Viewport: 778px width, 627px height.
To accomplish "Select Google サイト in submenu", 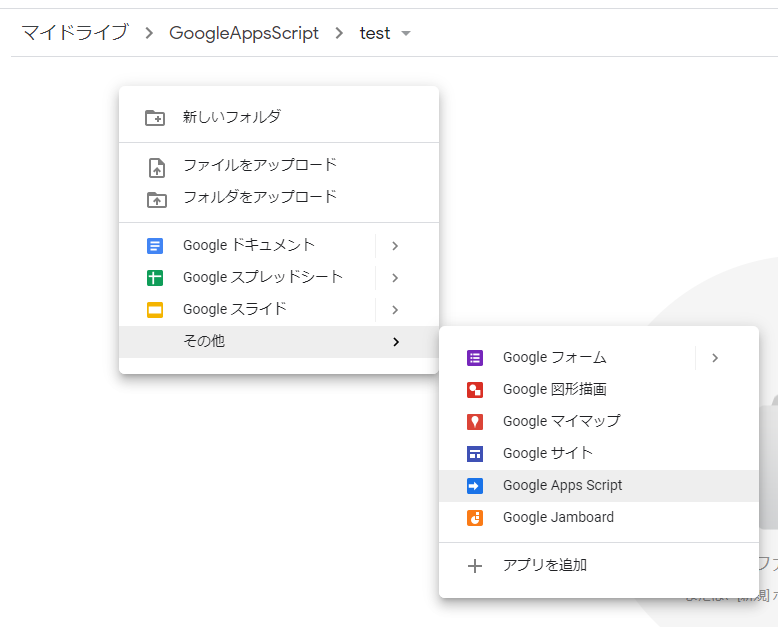I will (599, 454).
